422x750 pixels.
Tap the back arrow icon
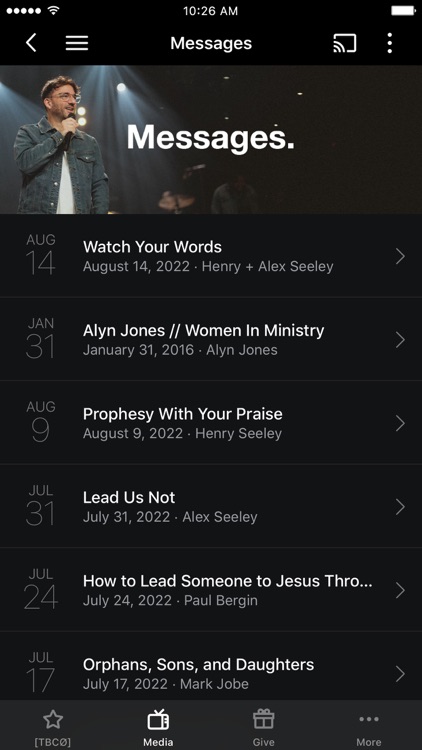[x=31, y=43]
